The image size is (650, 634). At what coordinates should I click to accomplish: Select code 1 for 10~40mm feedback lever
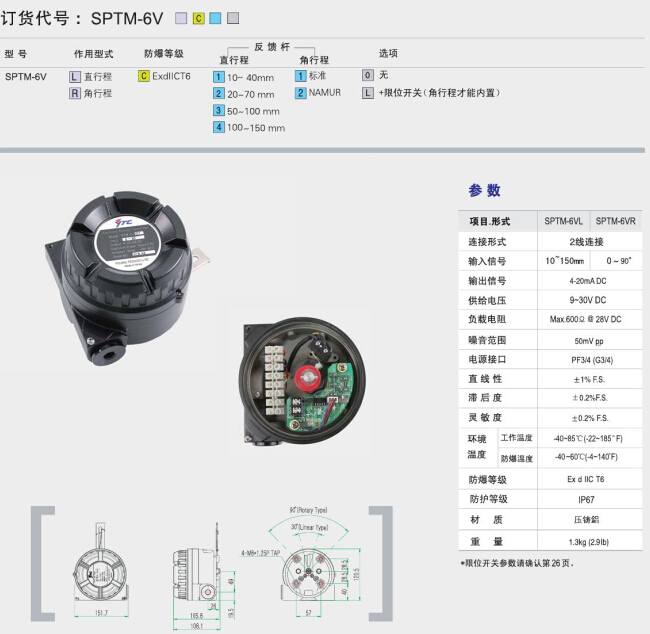(x=218, y=77)
